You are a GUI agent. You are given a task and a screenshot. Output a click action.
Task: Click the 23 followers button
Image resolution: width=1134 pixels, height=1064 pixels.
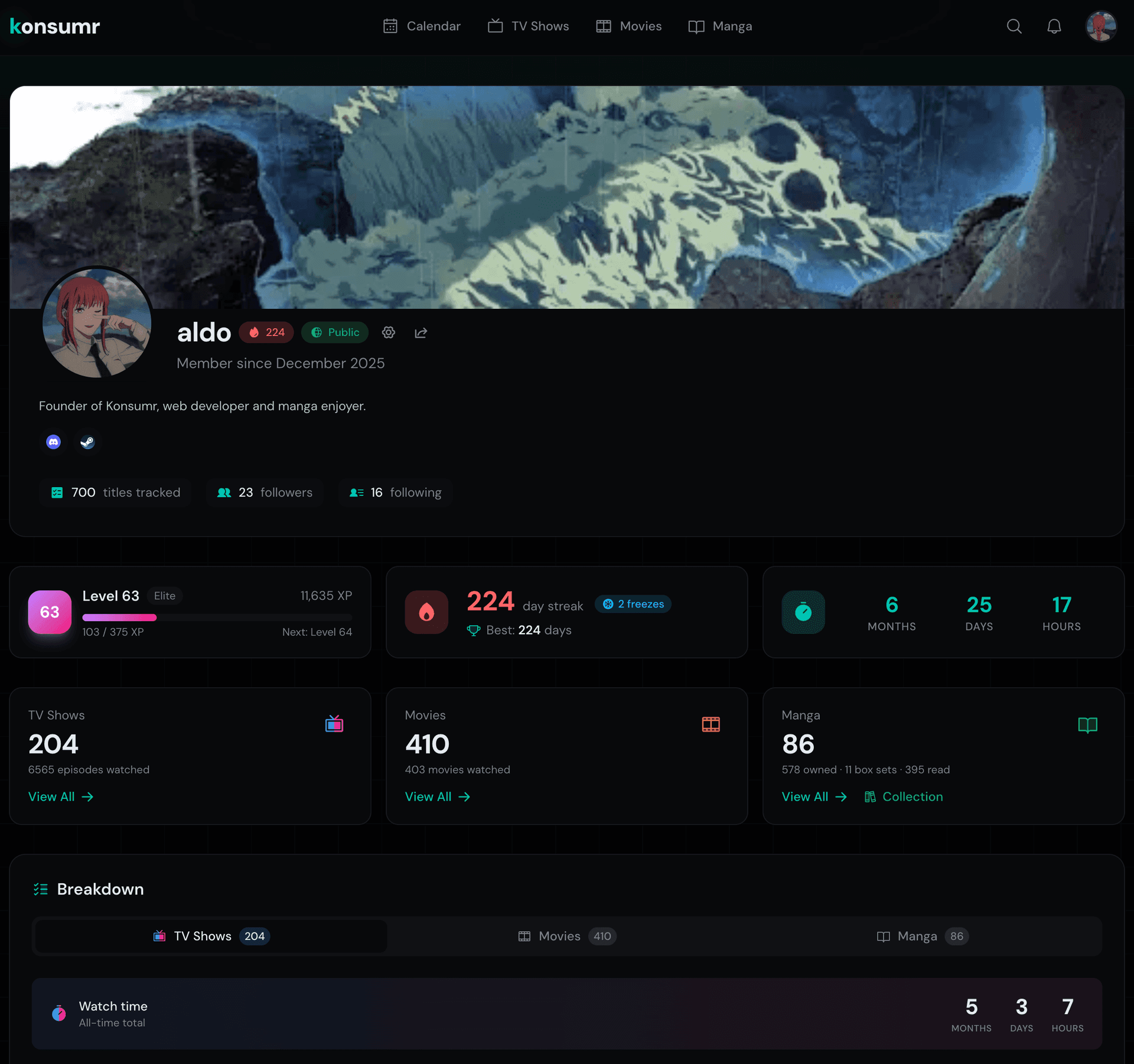point(265,492)
